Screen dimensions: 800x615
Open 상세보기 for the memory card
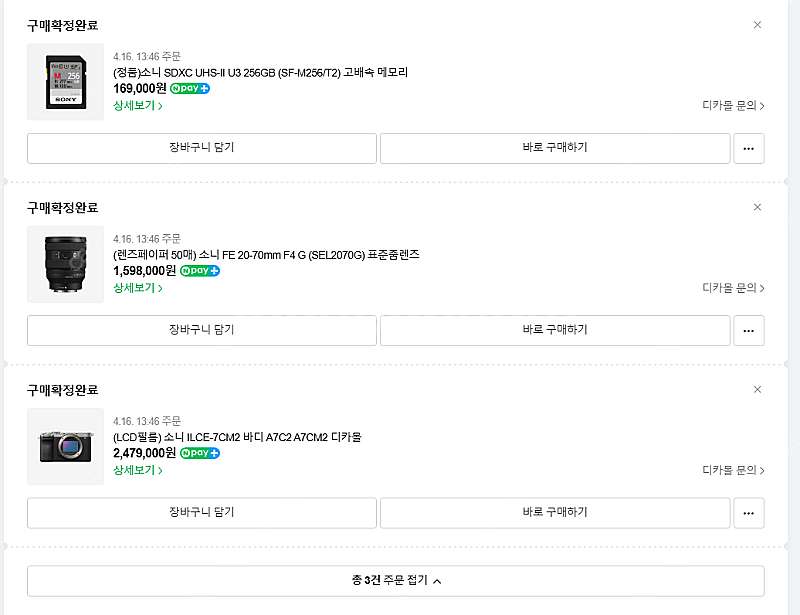tap(138, 106)
